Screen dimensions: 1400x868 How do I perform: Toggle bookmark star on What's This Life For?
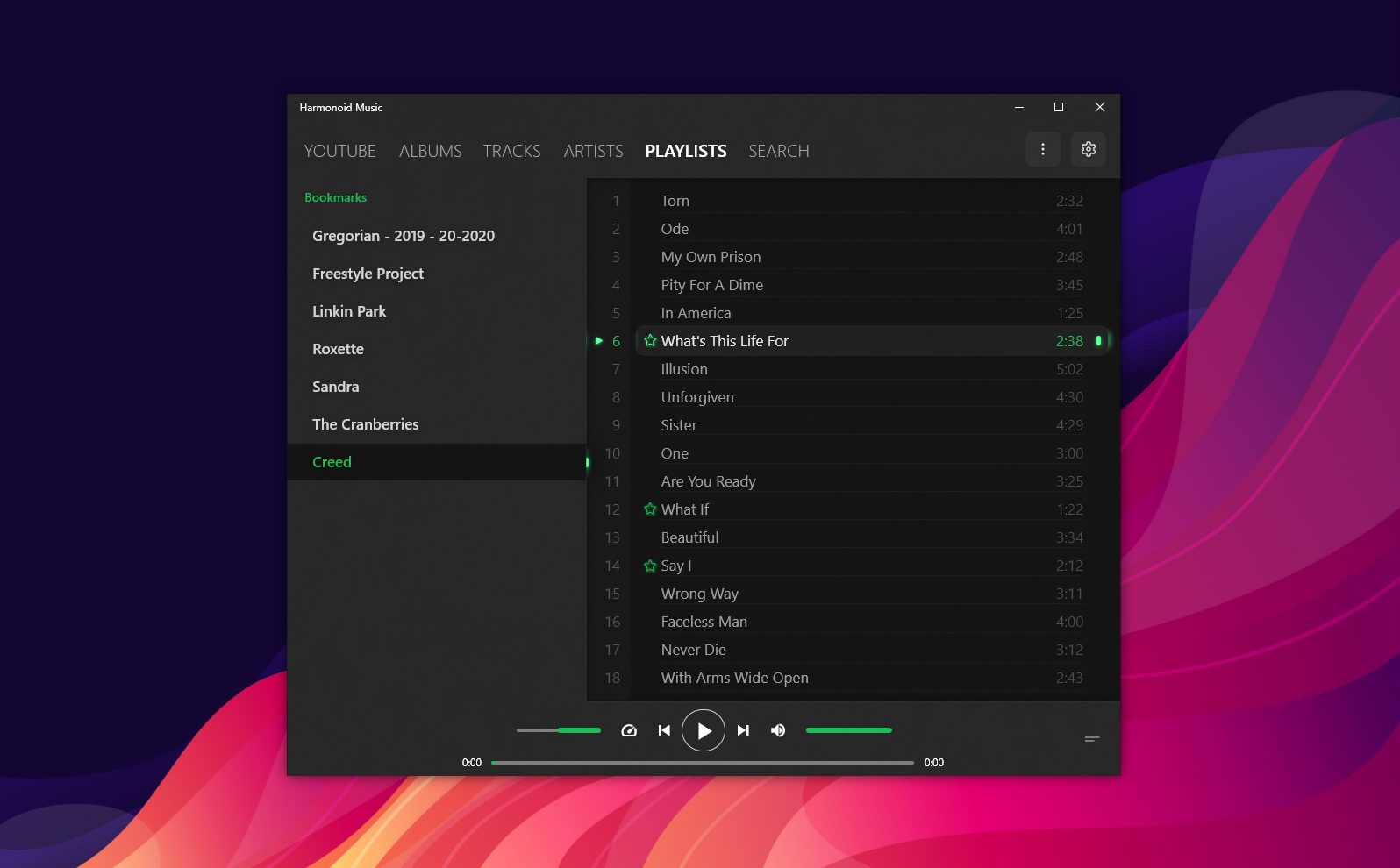650,340
